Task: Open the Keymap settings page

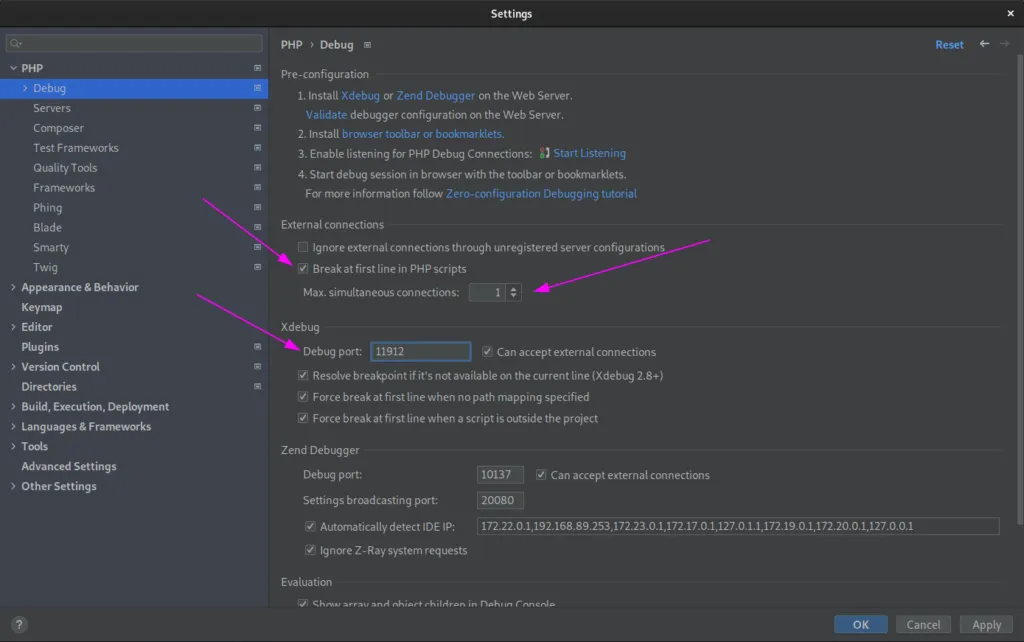Action: pyautogui.click(x=40, y=307)
